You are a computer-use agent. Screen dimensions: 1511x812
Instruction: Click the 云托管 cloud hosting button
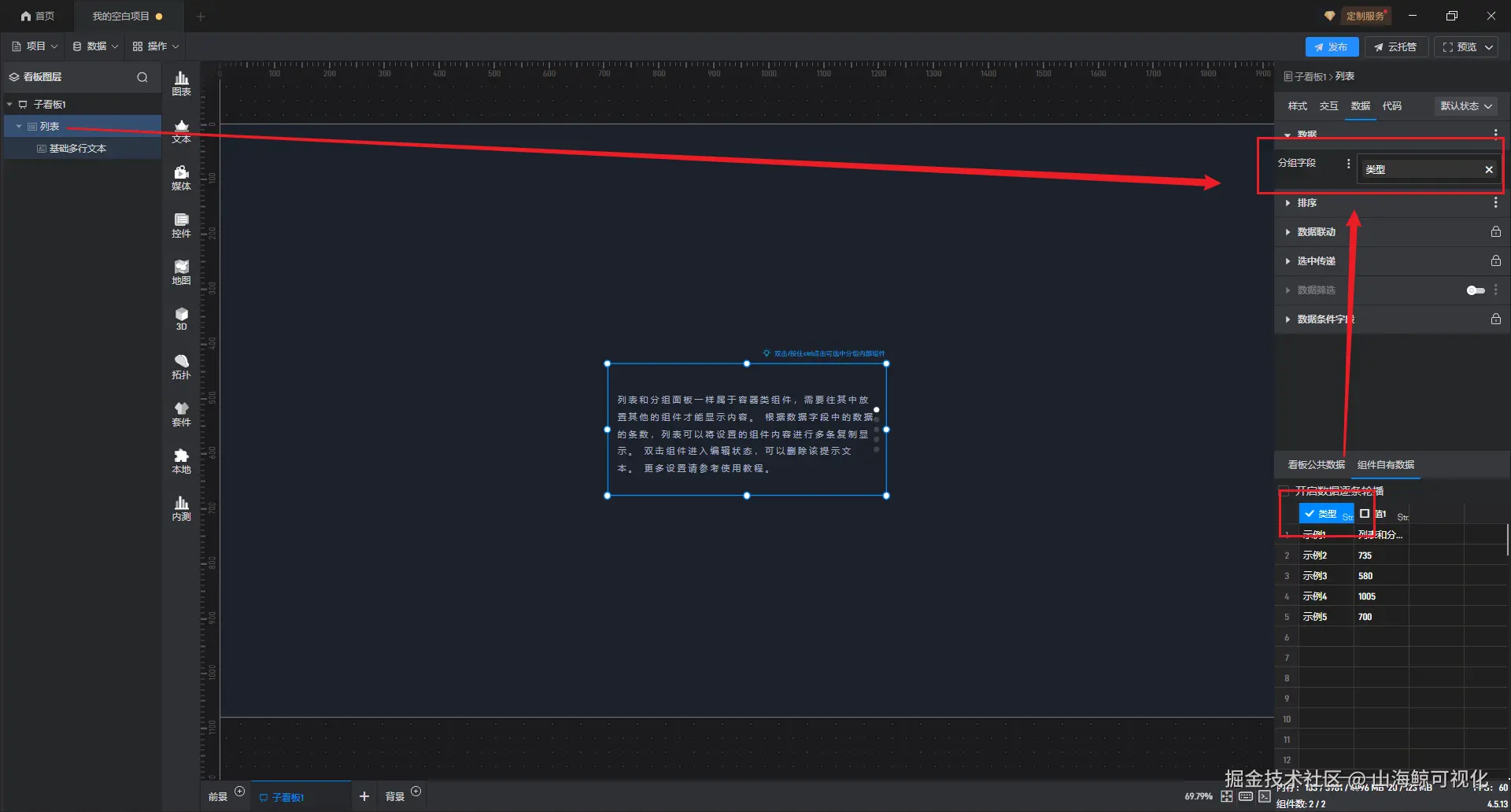pyautogui.click(x=1396, y=47)
